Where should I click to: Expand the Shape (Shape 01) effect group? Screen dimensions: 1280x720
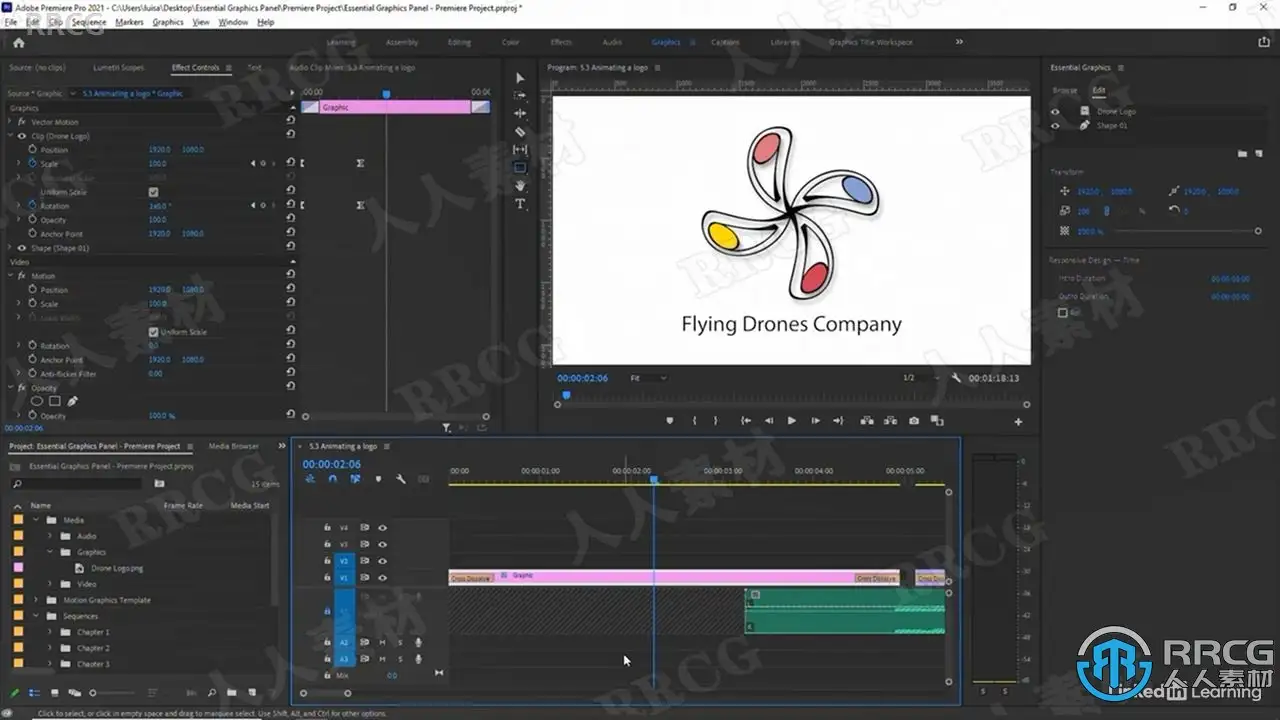coord(12,248)
